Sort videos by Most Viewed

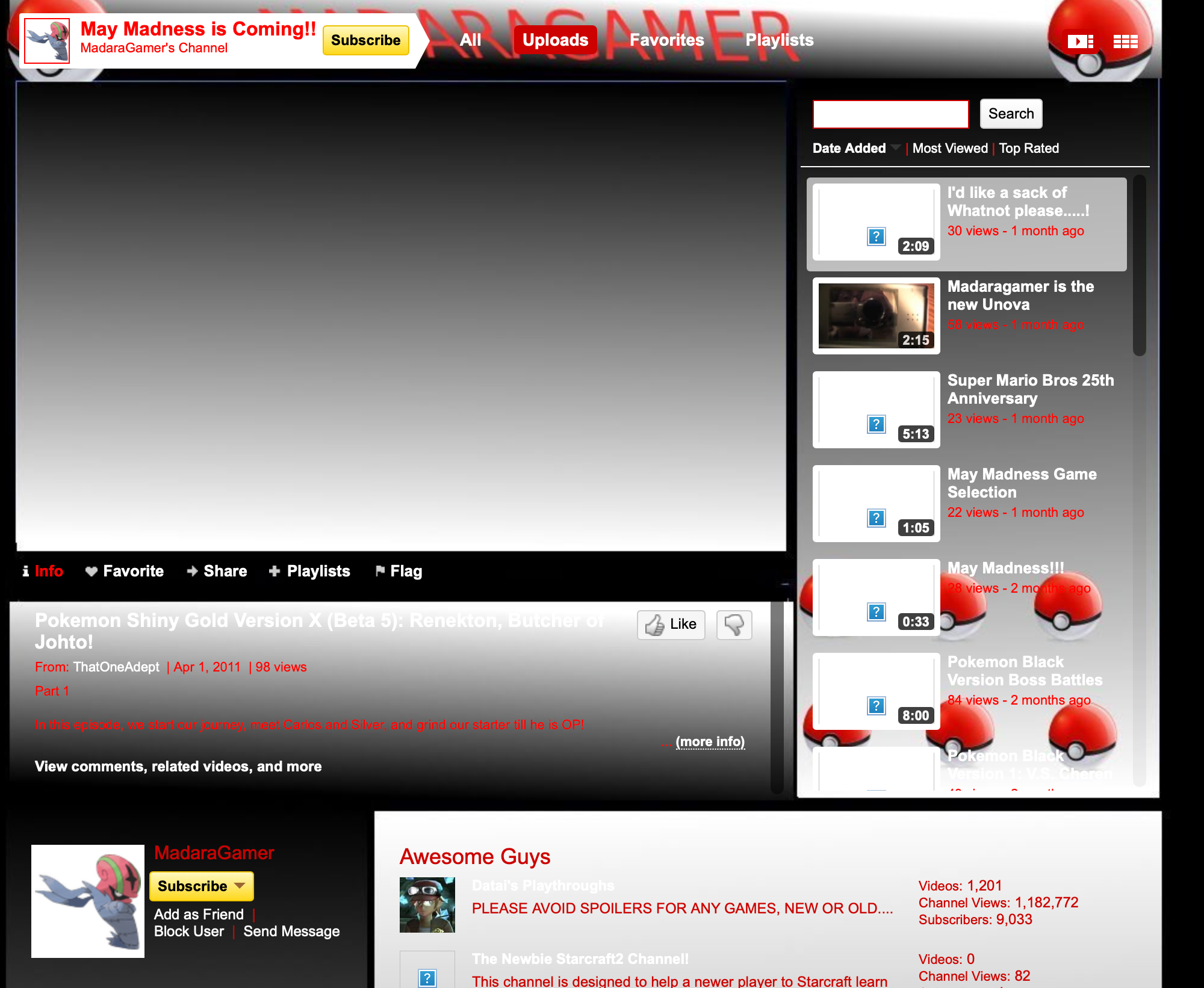point(950,148)
